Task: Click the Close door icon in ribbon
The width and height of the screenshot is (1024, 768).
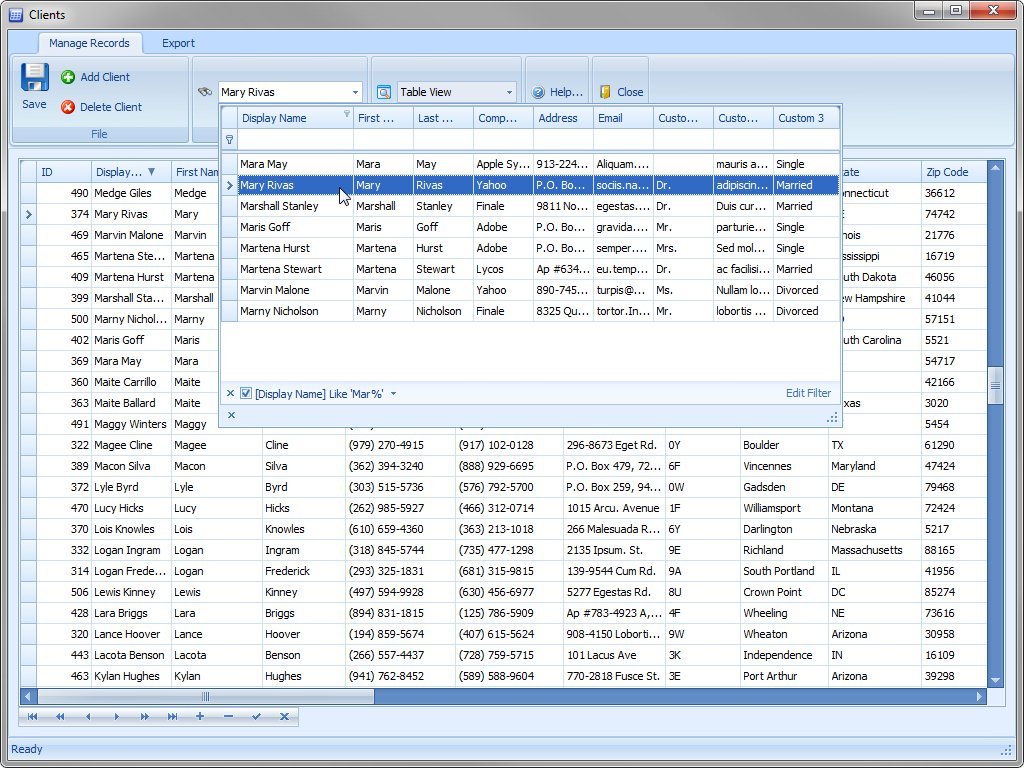Action: (x=605, y=92)
